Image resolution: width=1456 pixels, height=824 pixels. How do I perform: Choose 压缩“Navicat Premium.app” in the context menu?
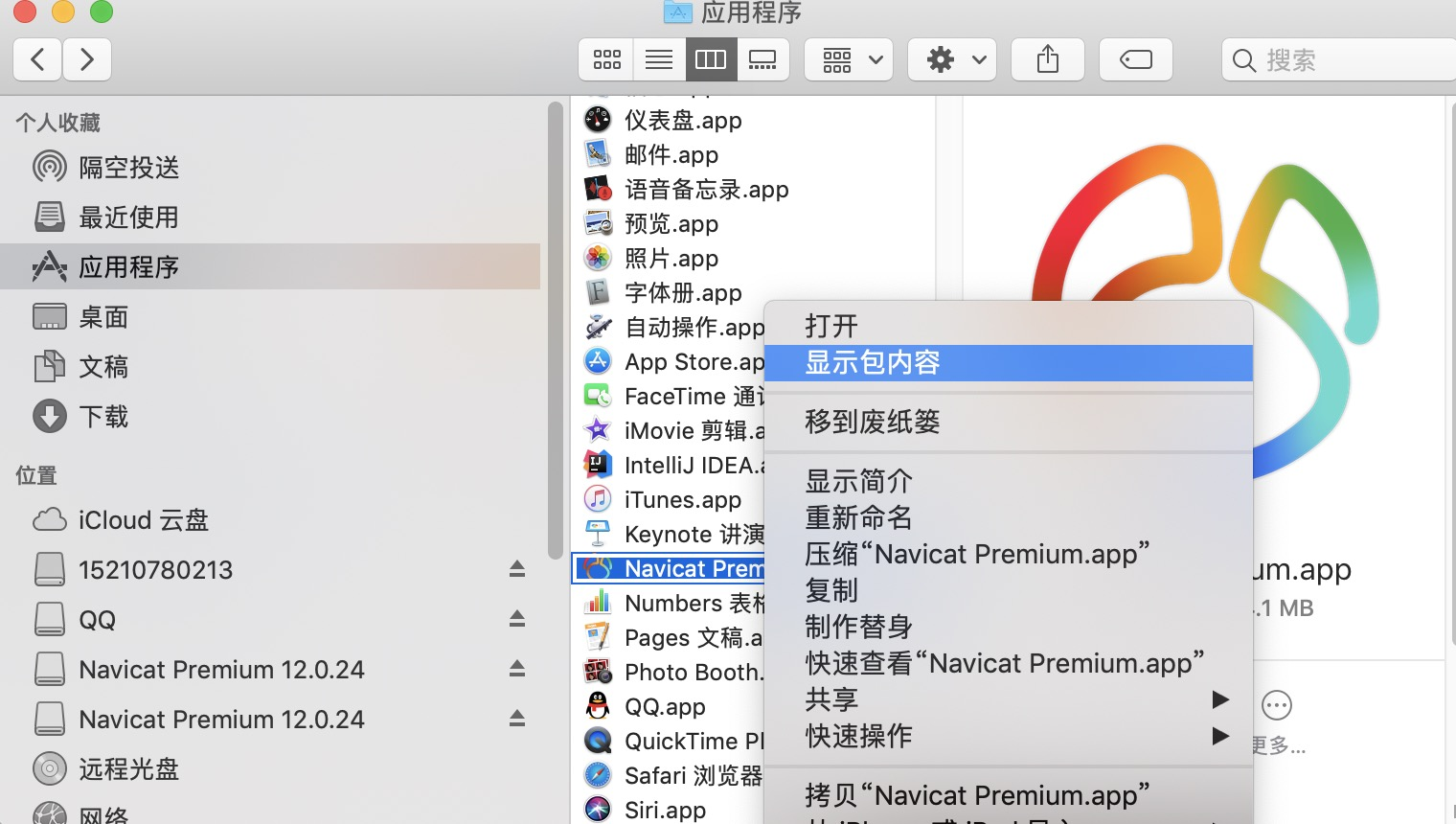[1009, 554]
